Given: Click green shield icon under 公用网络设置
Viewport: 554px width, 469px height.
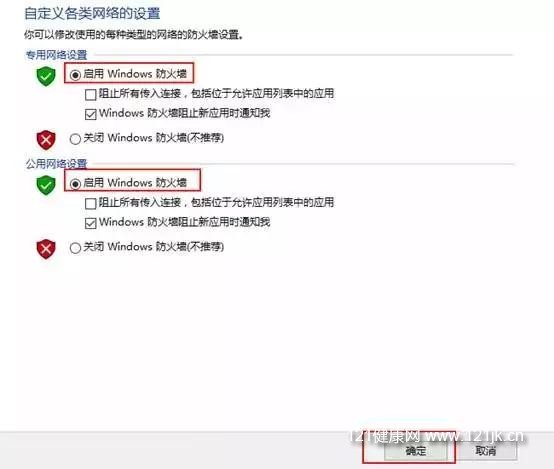Looking at the screenshot, I should tap(46, 185).
